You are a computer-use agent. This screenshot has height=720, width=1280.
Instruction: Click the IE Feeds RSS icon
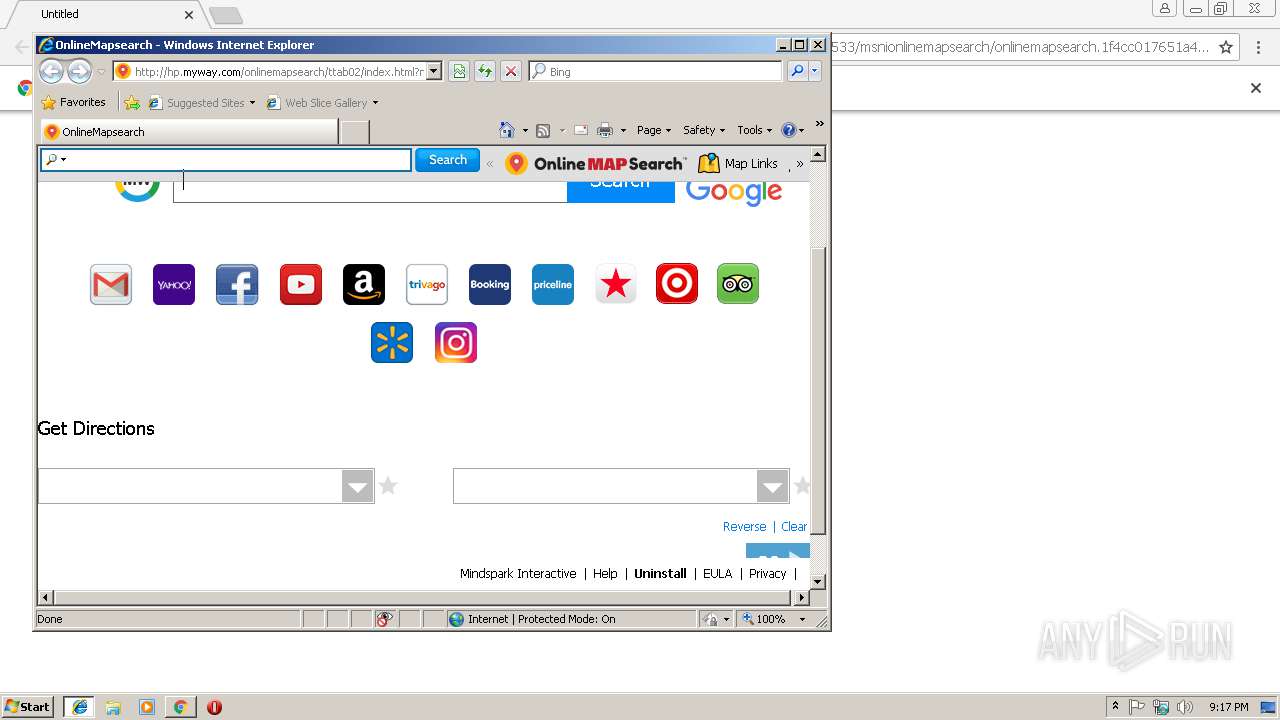[543, 130]
